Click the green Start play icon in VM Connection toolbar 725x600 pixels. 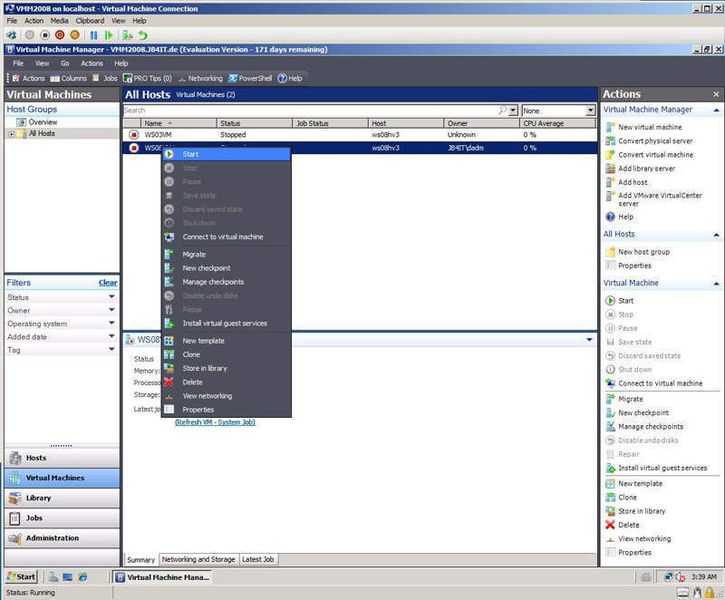(x=109, y=35)
